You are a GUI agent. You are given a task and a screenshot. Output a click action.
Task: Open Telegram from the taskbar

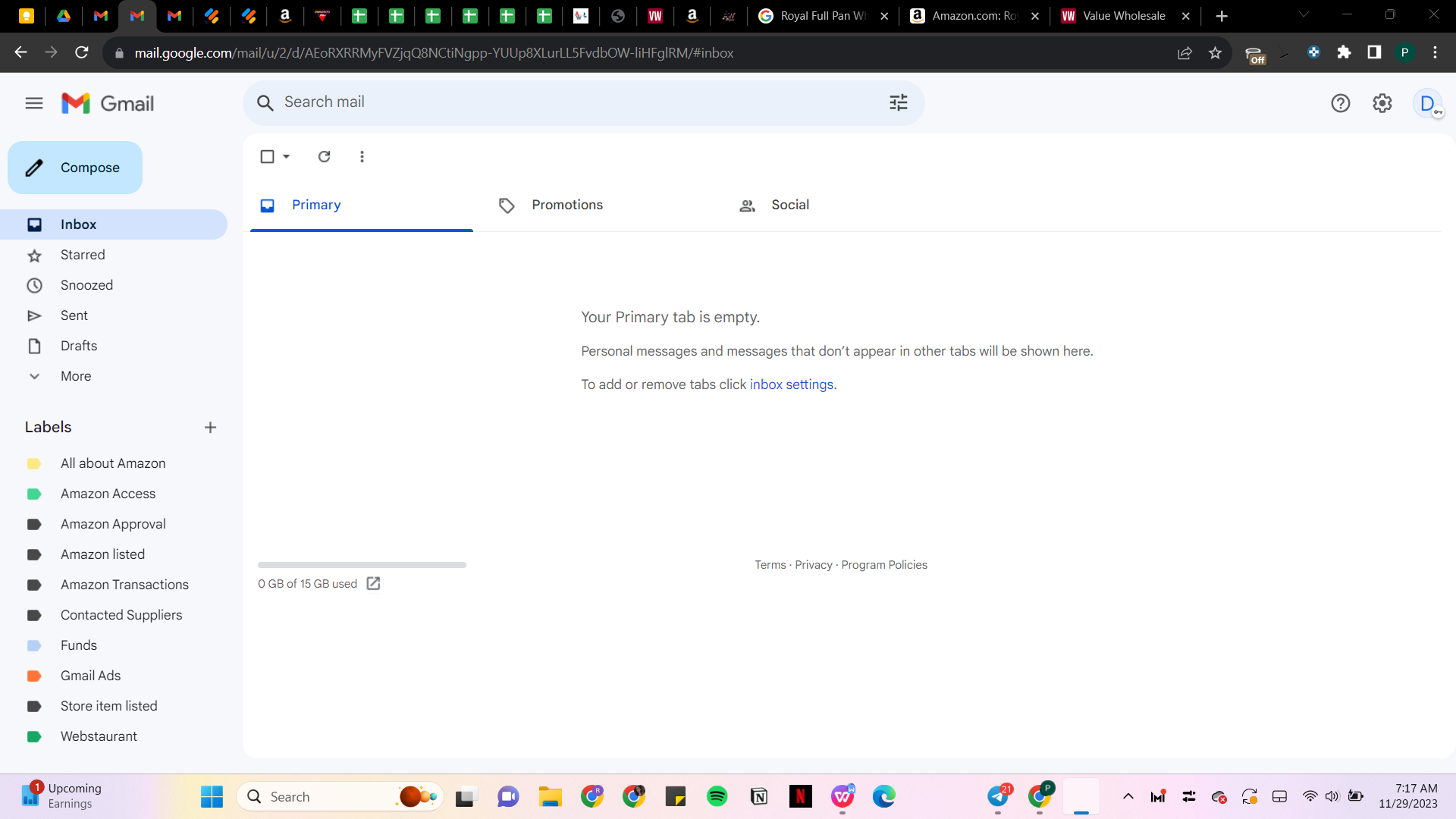tap(999, 796)
